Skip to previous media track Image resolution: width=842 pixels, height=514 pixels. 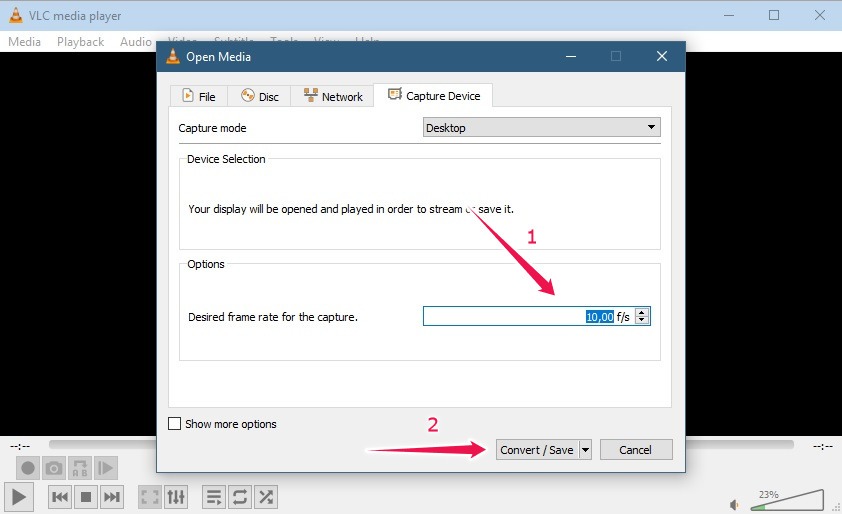click(x=60, y=497)
